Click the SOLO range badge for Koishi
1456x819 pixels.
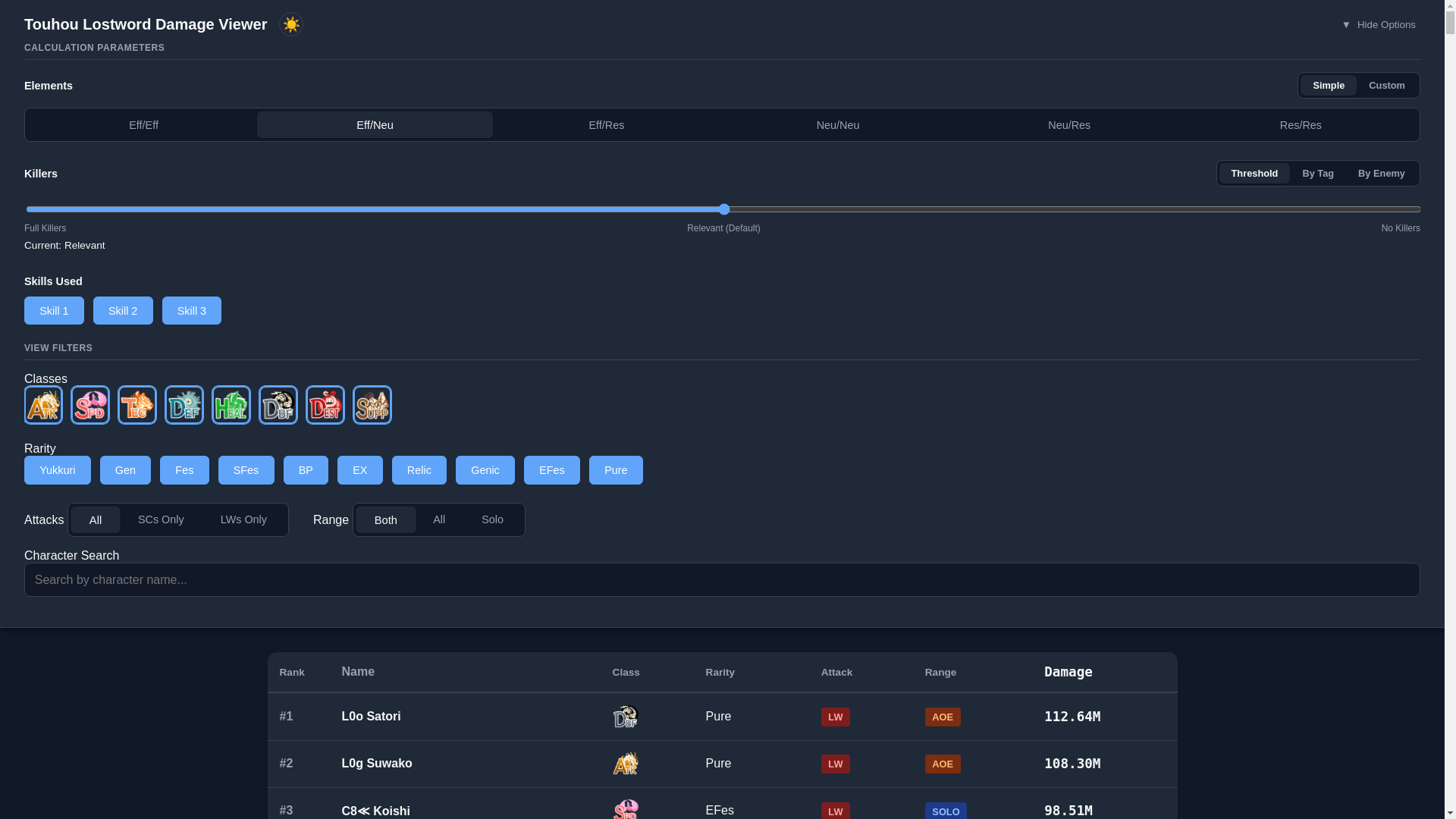coord(946,811)
